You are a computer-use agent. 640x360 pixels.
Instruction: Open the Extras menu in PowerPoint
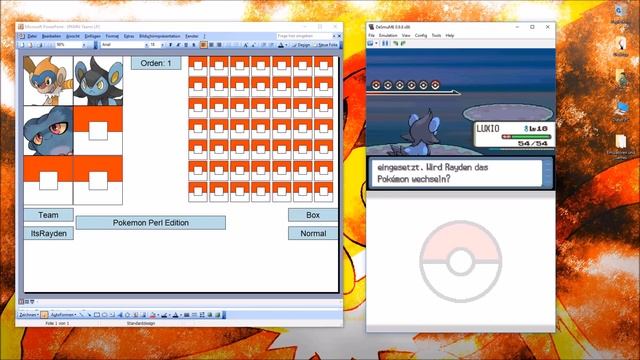129,36
